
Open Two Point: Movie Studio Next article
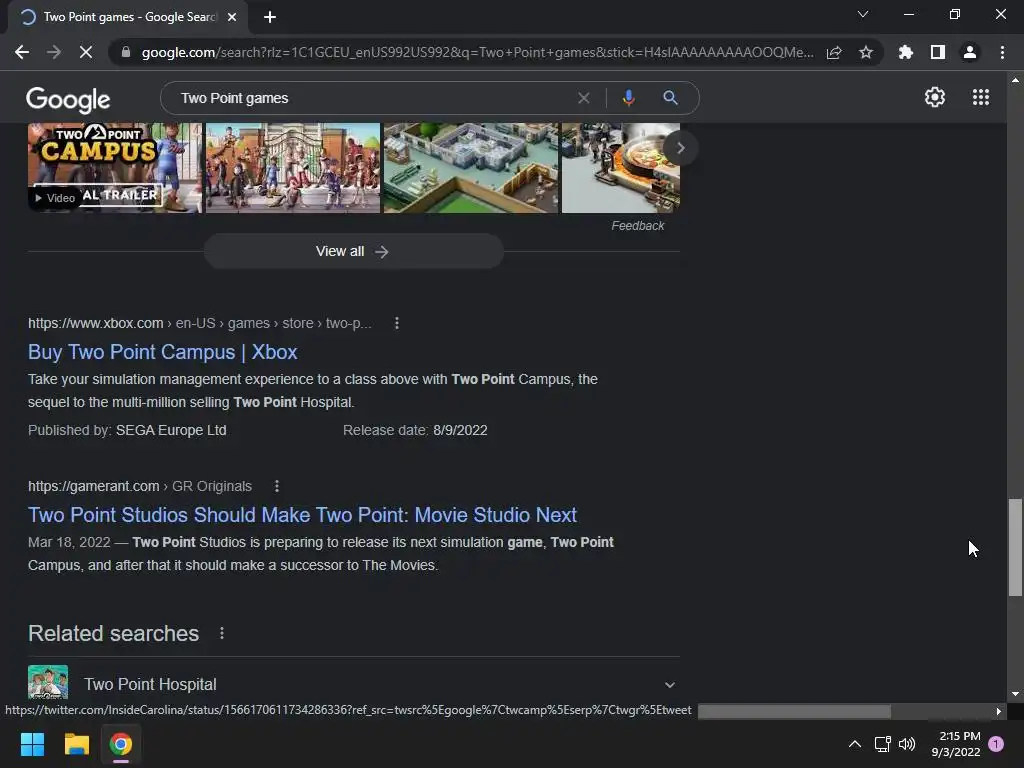click(x=302, y=515)
